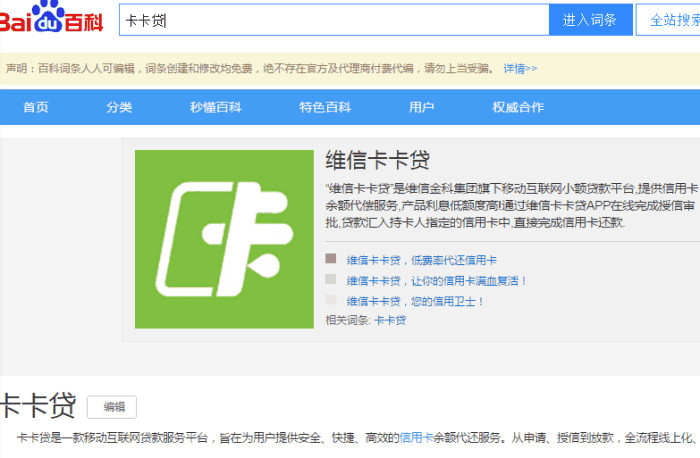This screenshot has width=700, height=458.
Task: Click the 编辑 button next to 卡卡贷 heading
Action: coord(112,407)
